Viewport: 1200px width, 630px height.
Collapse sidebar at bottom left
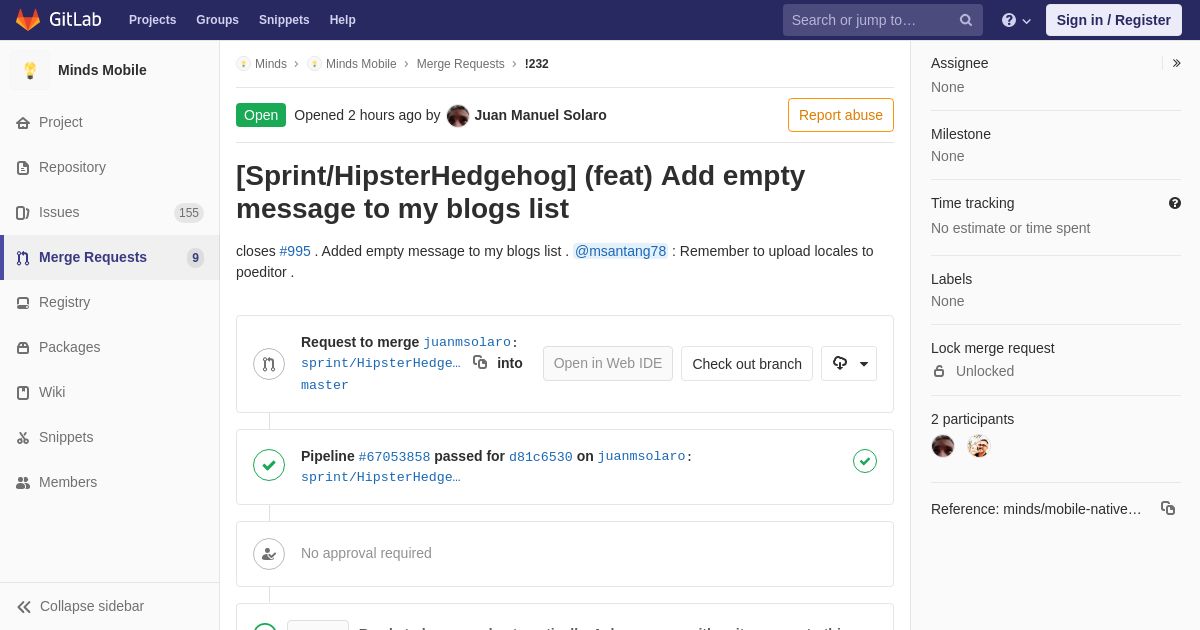pyautogui.click(x=80, y=606)
